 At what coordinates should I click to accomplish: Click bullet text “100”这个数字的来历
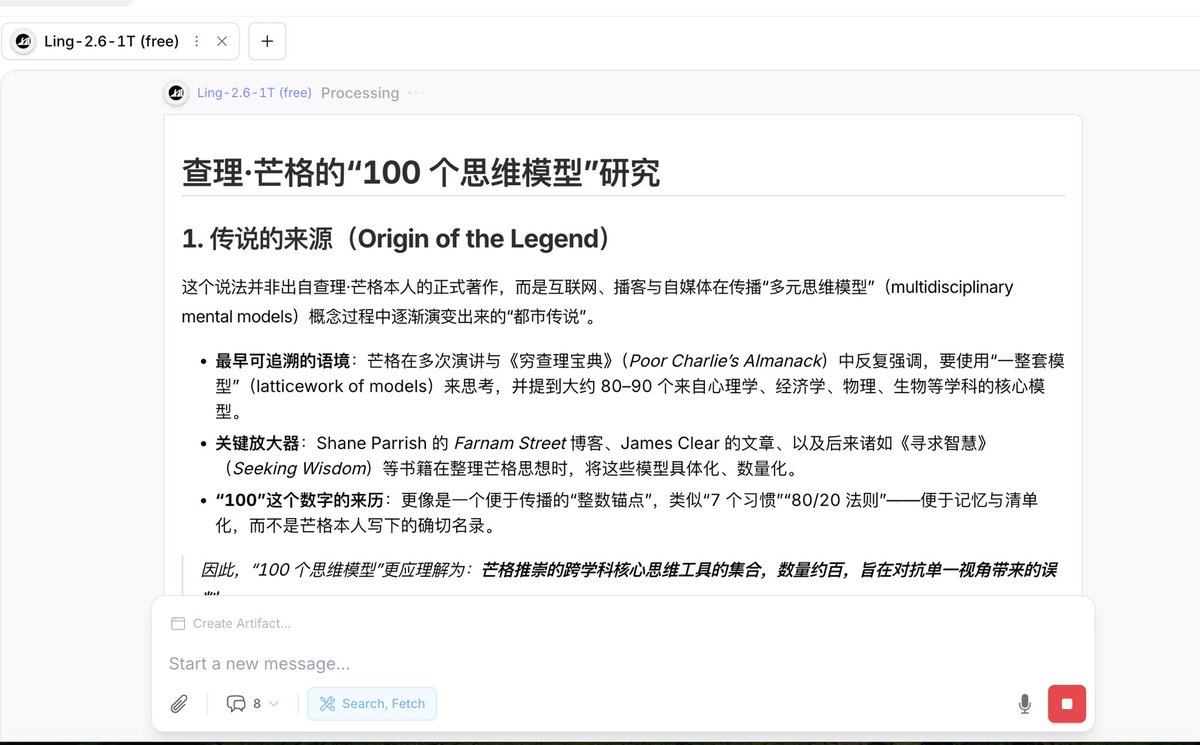pos(299,499)
